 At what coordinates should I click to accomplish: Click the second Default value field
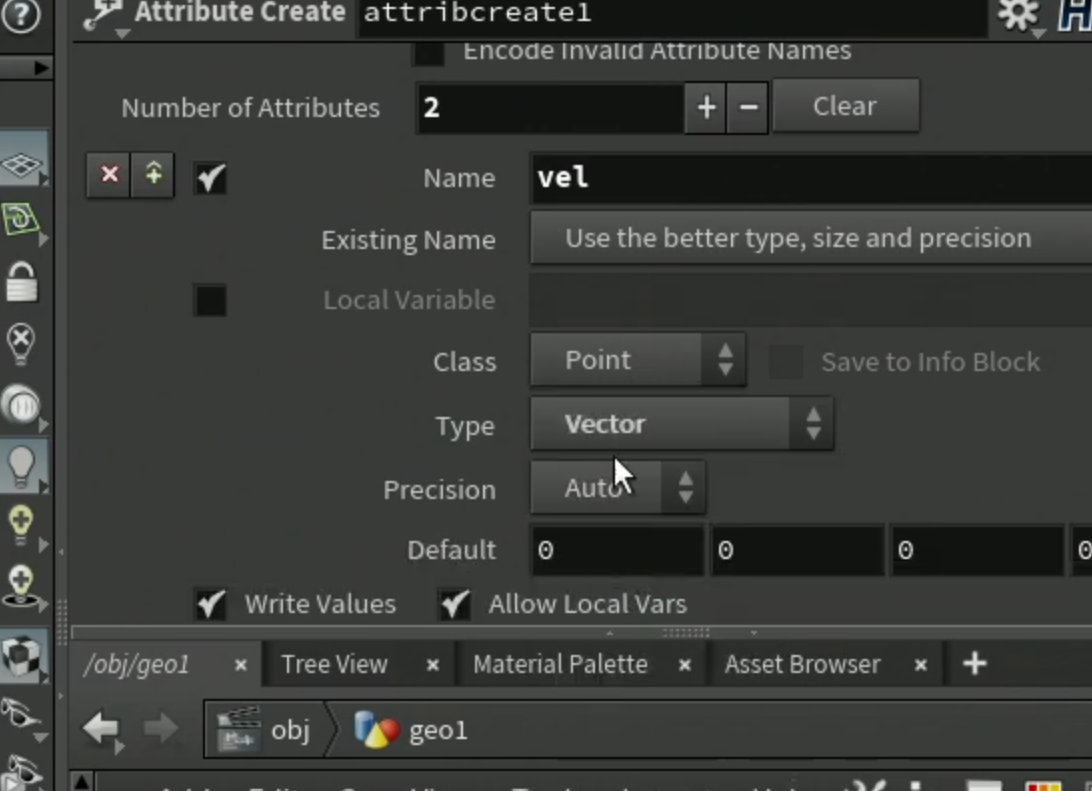(797, 551)
